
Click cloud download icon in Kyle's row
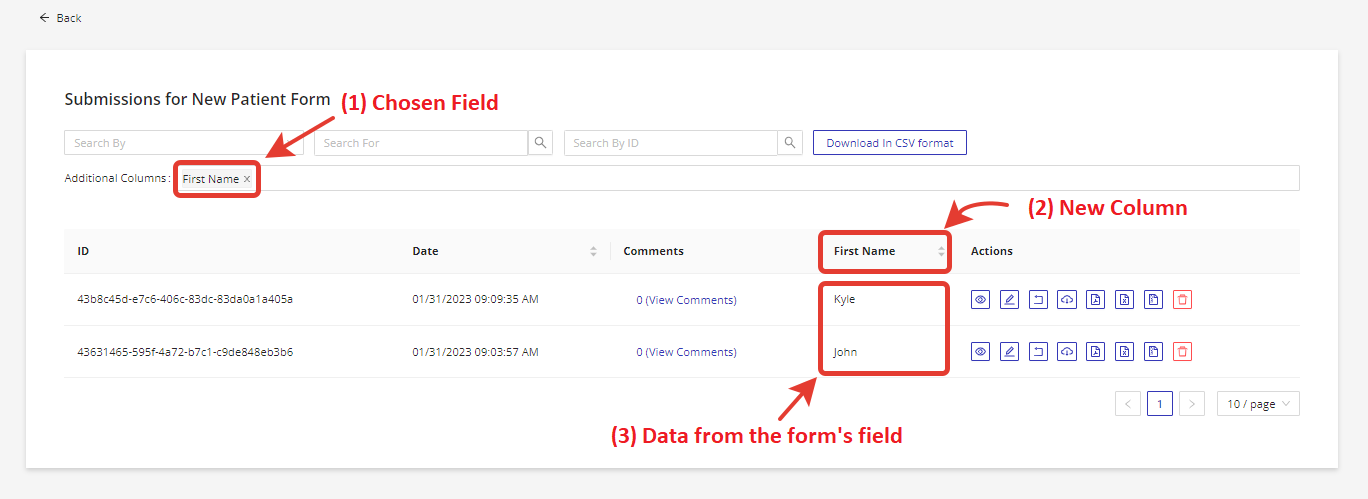(x=1067, y=299)
